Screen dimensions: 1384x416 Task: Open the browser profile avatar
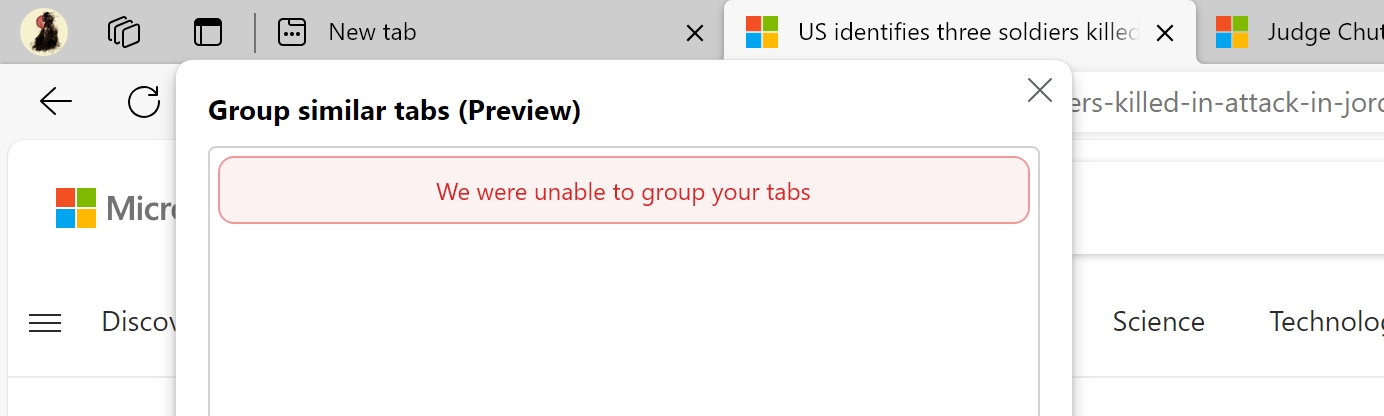point(44,32)
